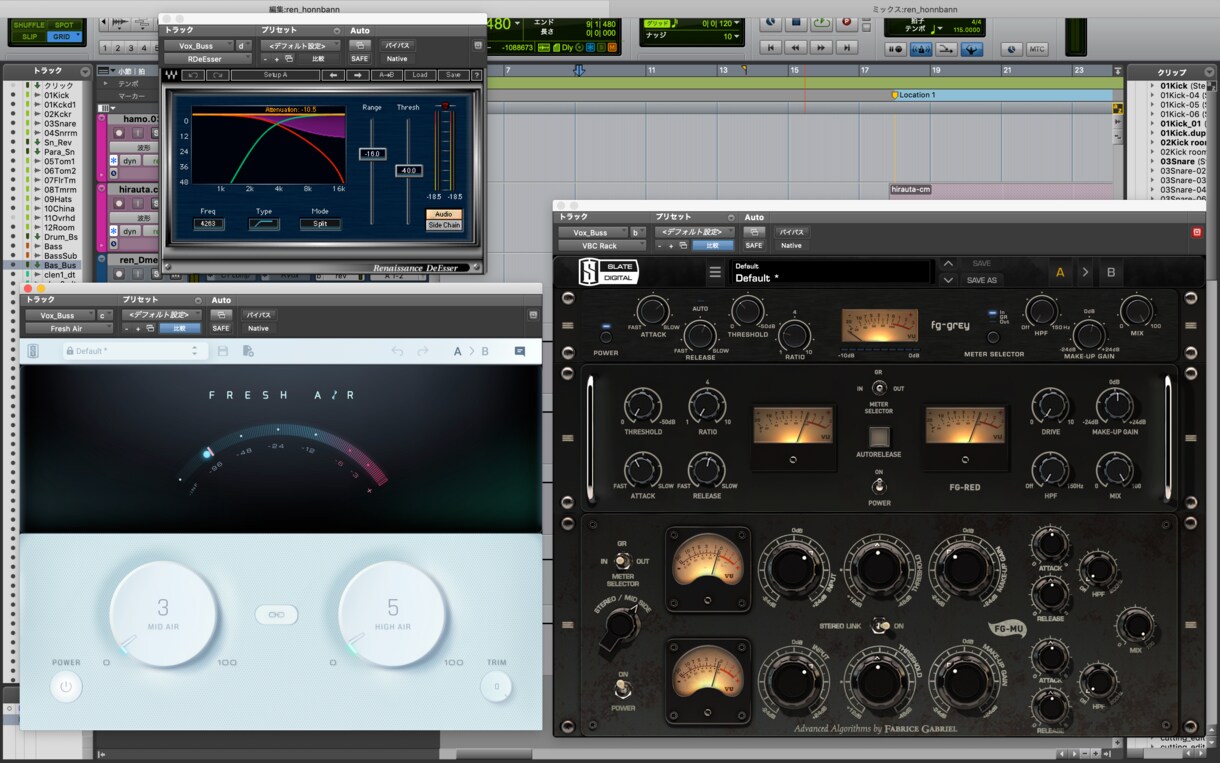Toggle the FG-Red Autorelease button

[879, 436]
